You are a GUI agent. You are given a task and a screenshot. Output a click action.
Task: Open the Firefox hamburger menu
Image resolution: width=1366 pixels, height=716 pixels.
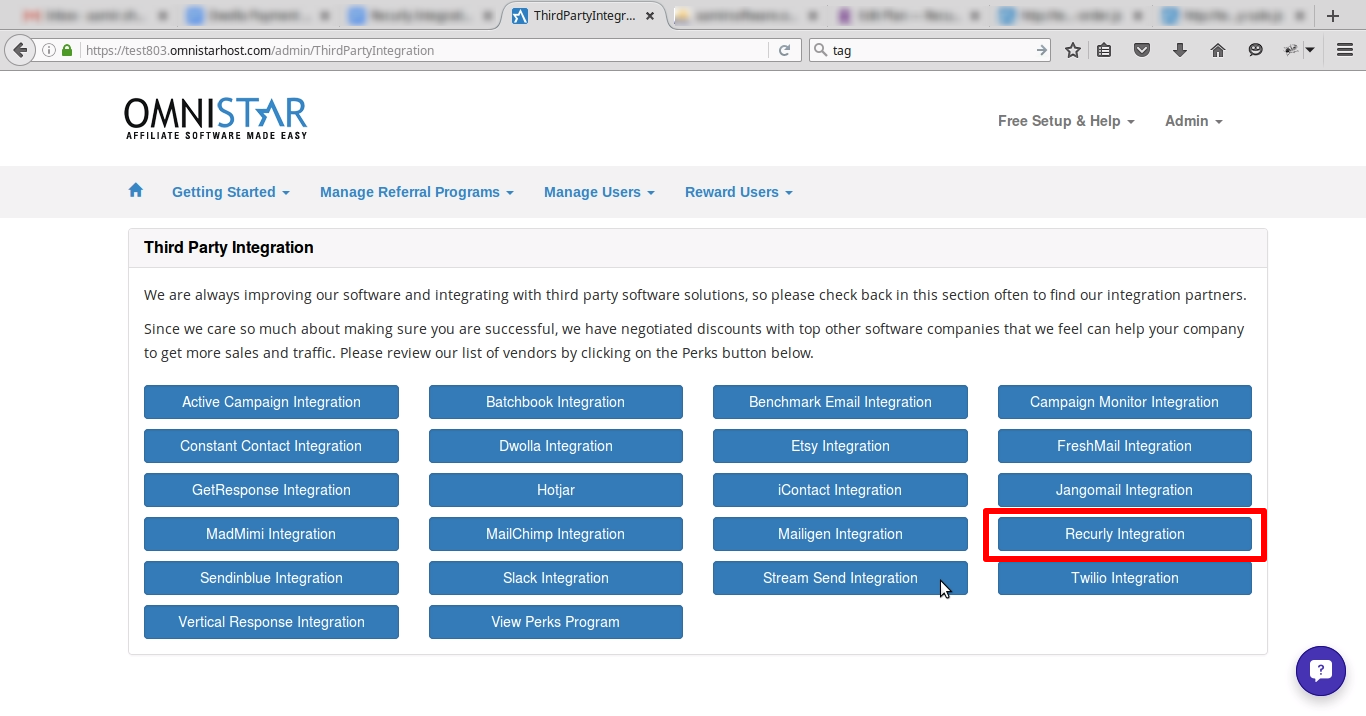tap(1345, 50)
